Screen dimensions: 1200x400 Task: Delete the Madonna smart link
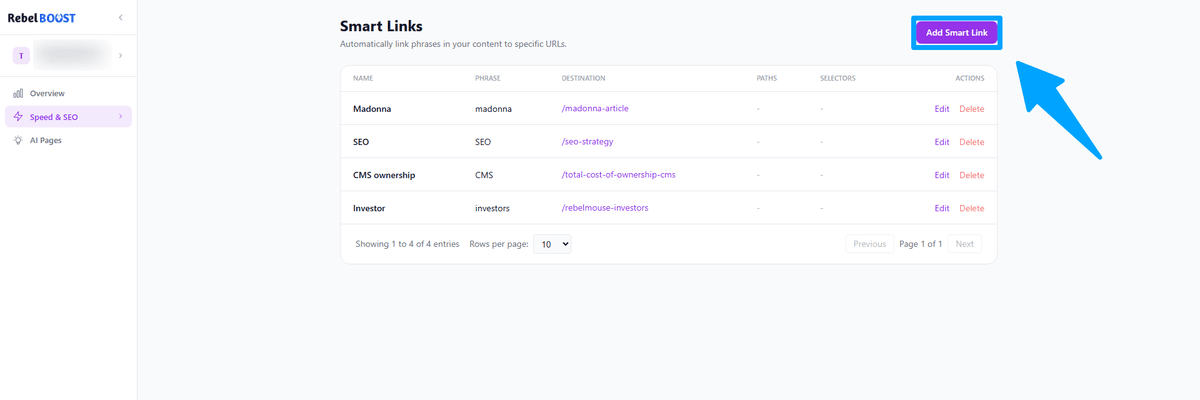972,108
